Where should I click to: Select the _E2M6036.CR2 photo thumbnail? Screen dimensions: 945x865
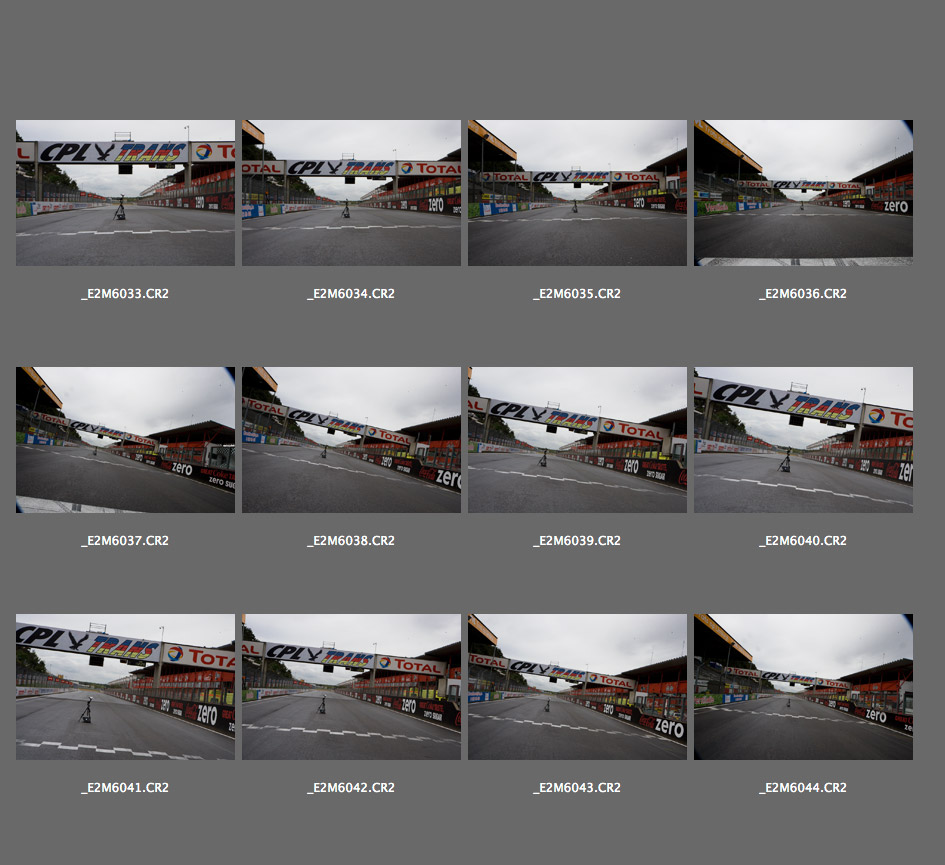pyautogui.click(x=803, y=193)
